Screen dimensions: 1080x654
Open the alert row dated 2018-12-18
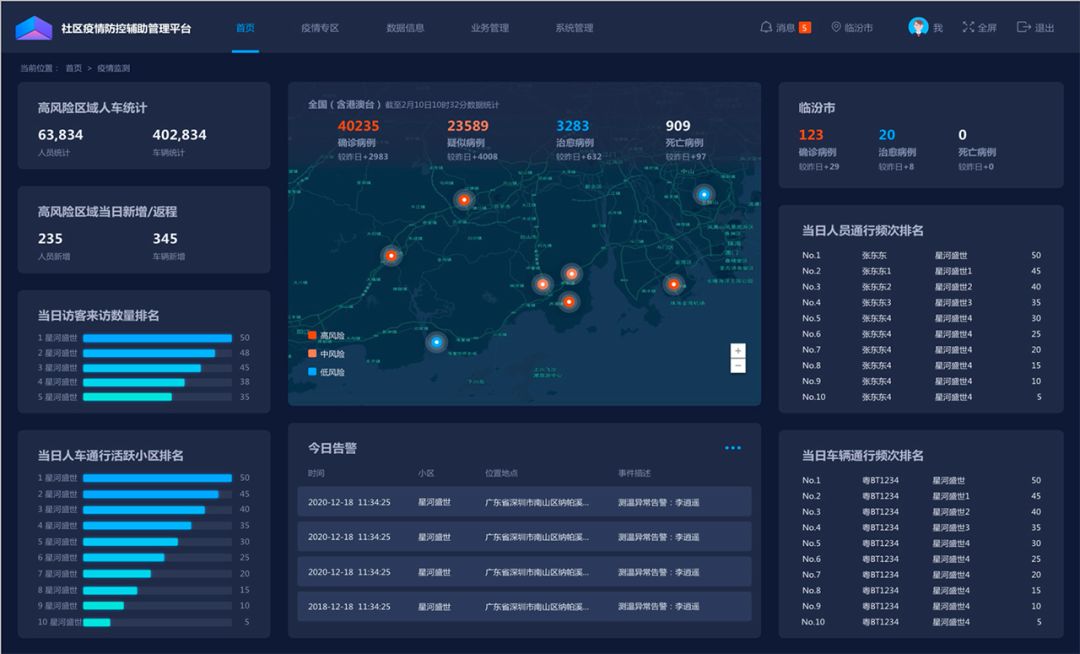pyautogui.click(x=524, y=606)
